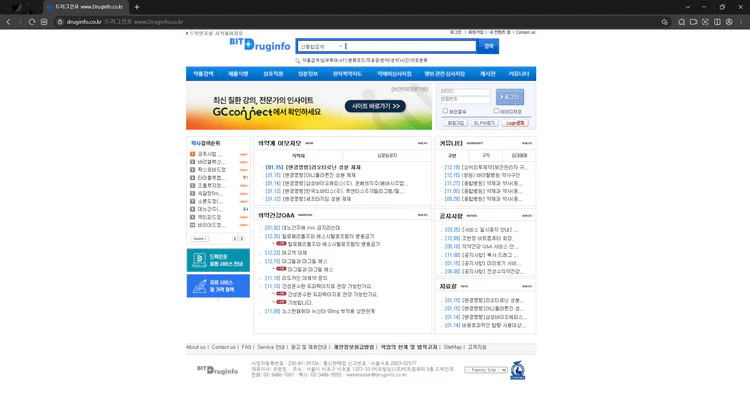This screenshot has height=403, width=750.
Task: Click ID/PW찾기 button in login box
Action: pyautogui.click(x=484, y=123)
